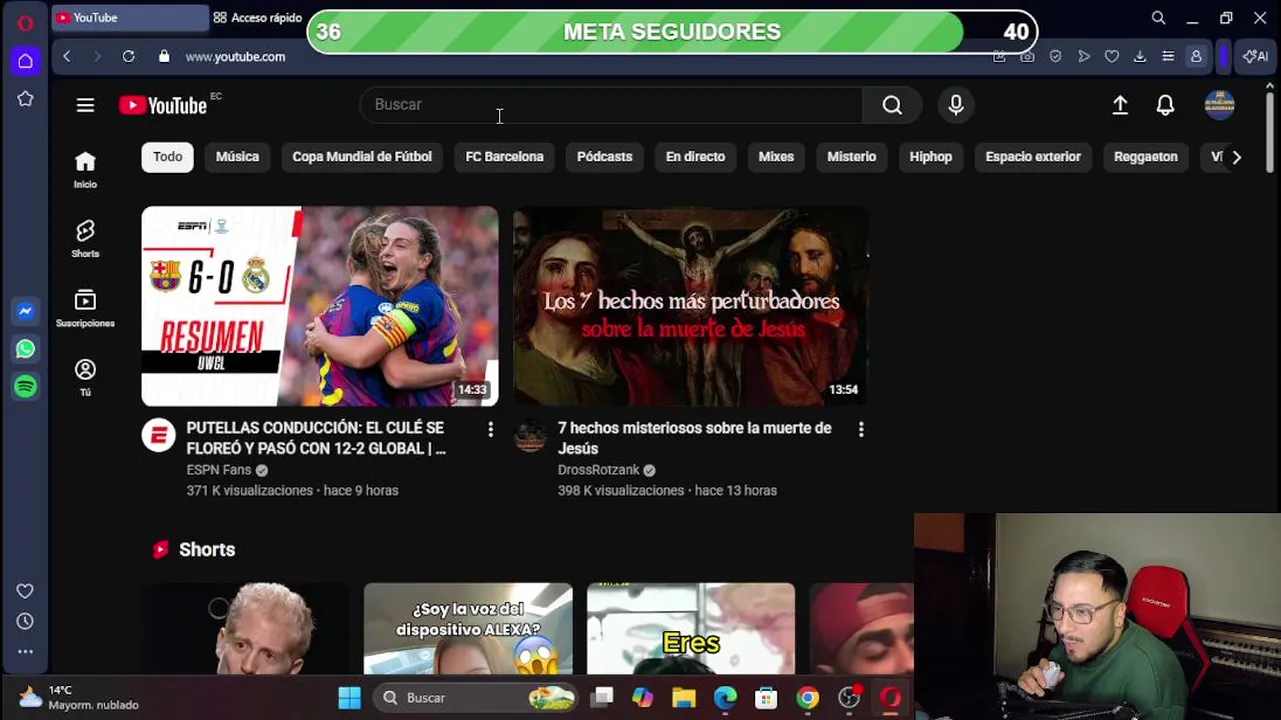Open the Alexa voice Short thumbnail

[x=468, y=628]
